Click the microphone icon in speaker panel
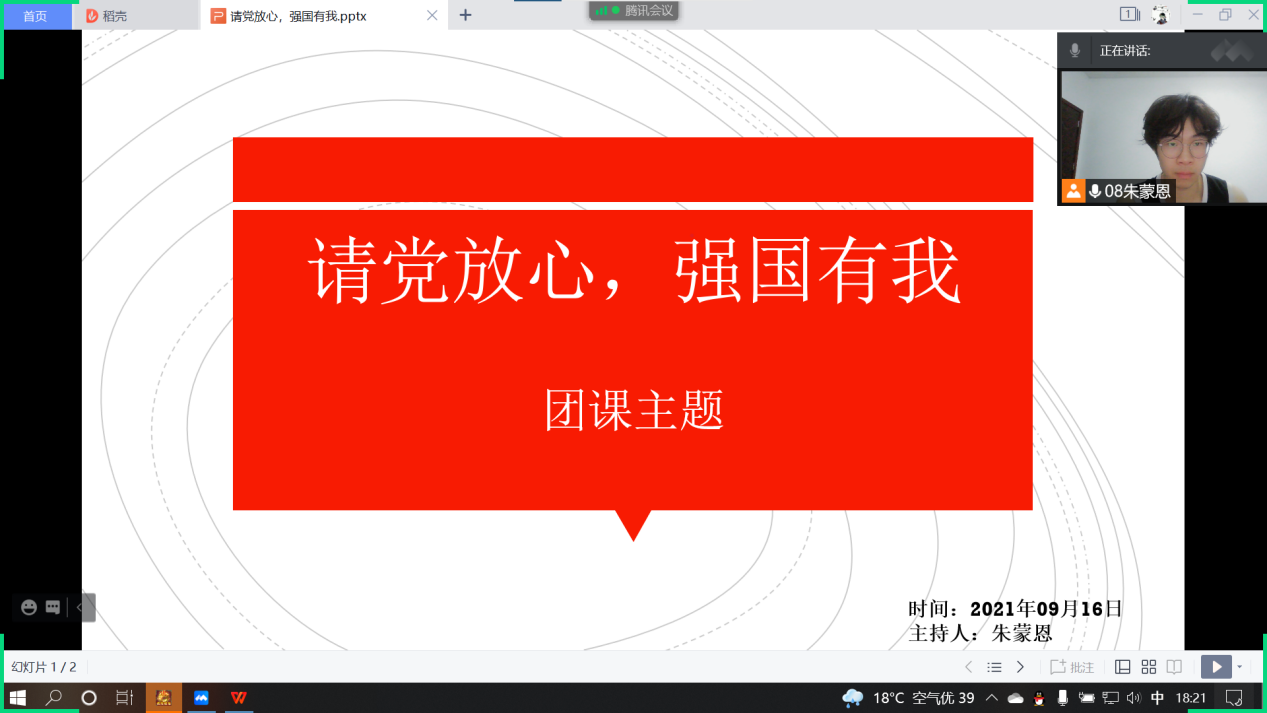This screenshot has height=713, width=1267. pyautogui.click(x=1075, y=50)
